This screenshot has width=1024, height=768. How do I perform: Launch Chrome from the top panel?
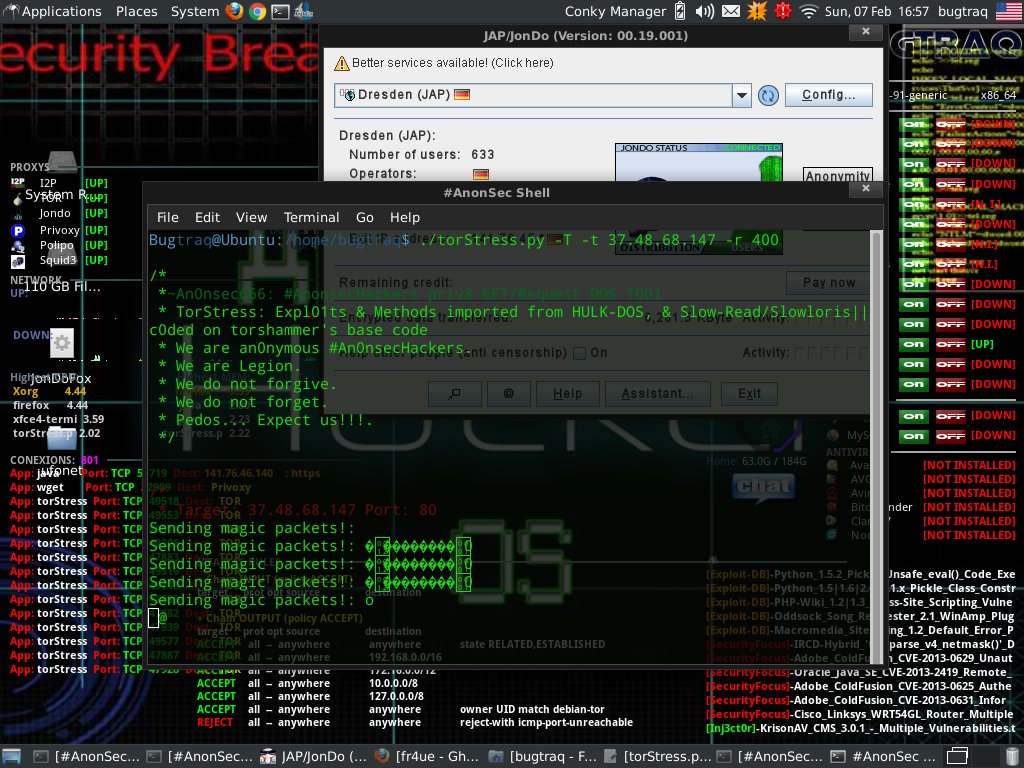tap(257, 11)
